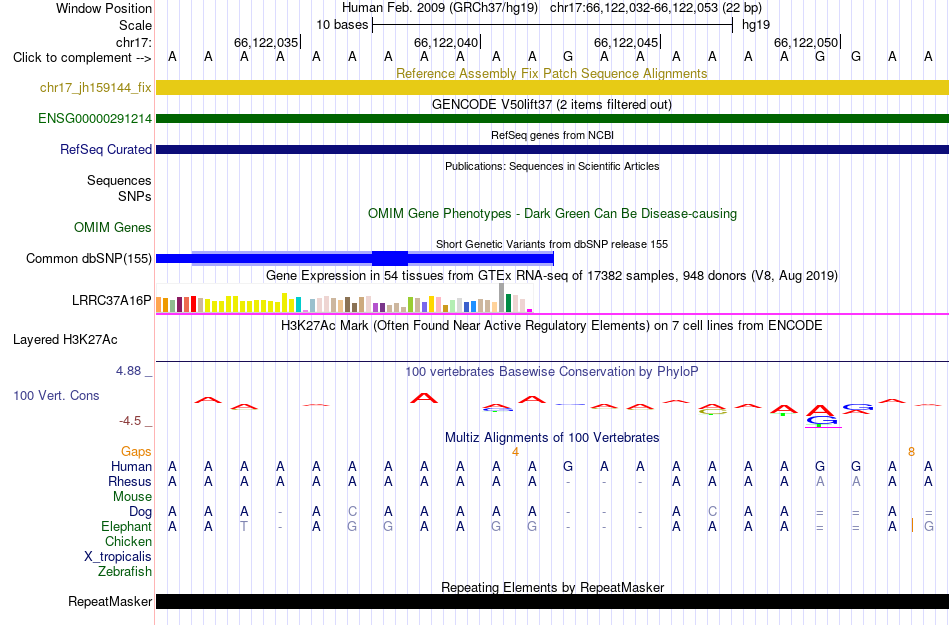
Task: Click the Gaps row label
Action: (x=136, y=452)
